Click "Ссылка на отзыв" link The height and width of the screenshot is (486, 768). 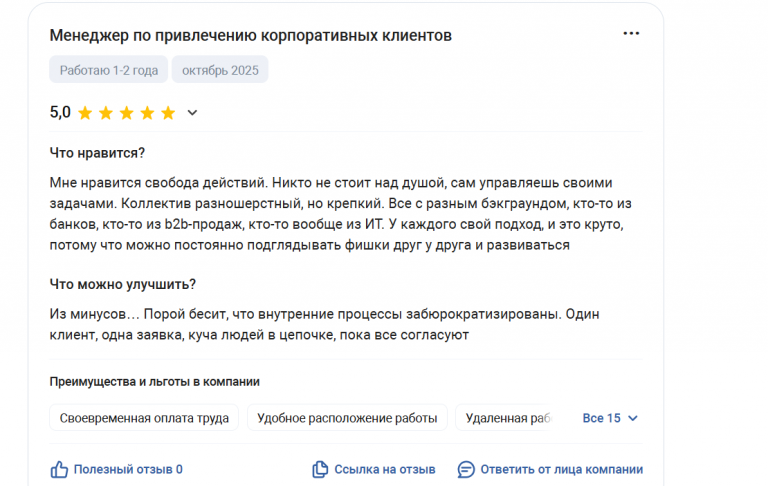(384, 469)
